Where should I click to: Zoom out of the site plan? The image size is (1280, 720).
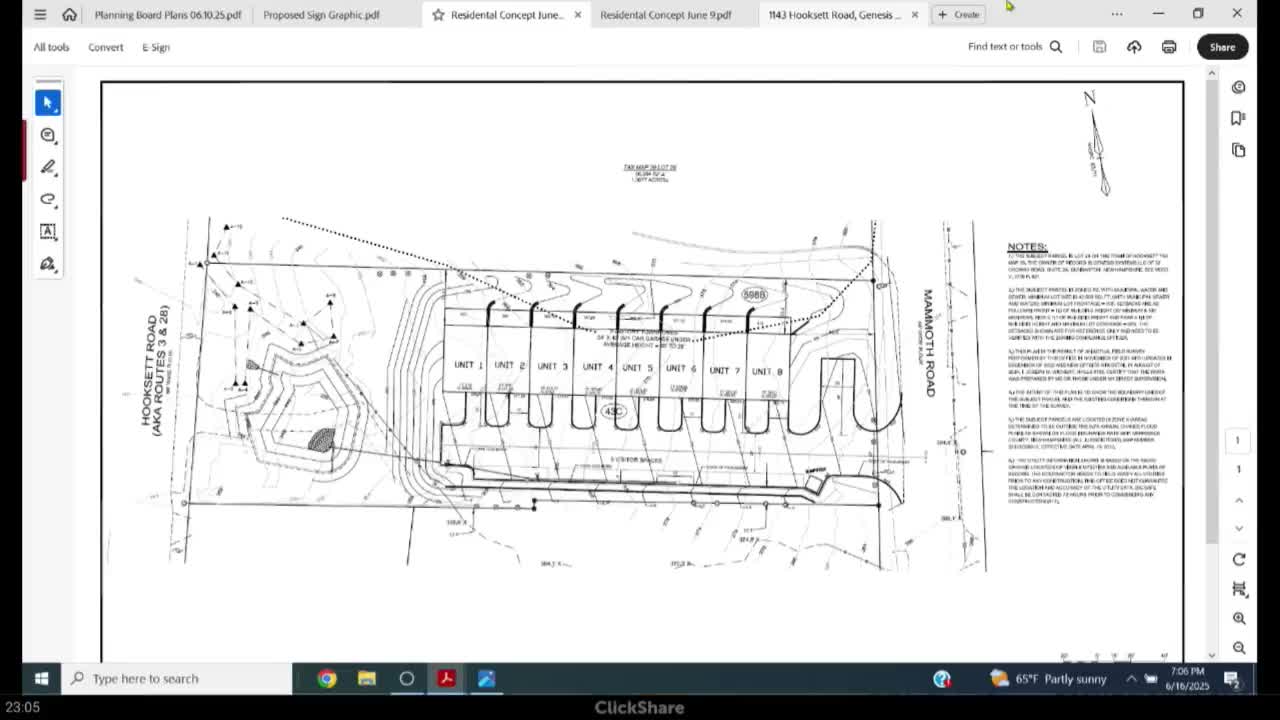pyautogui.click(x=1239, y=648)
